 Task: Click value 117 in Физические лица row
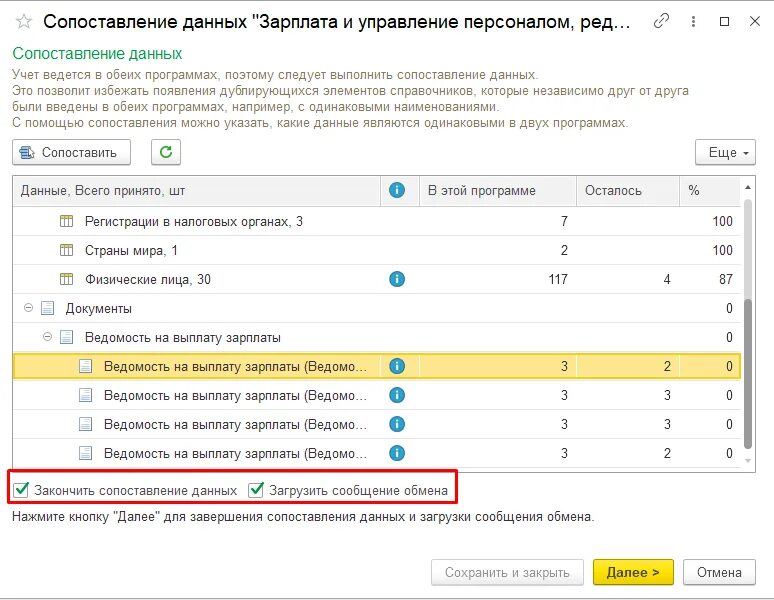pyautogui.click(x=558, y=279)
